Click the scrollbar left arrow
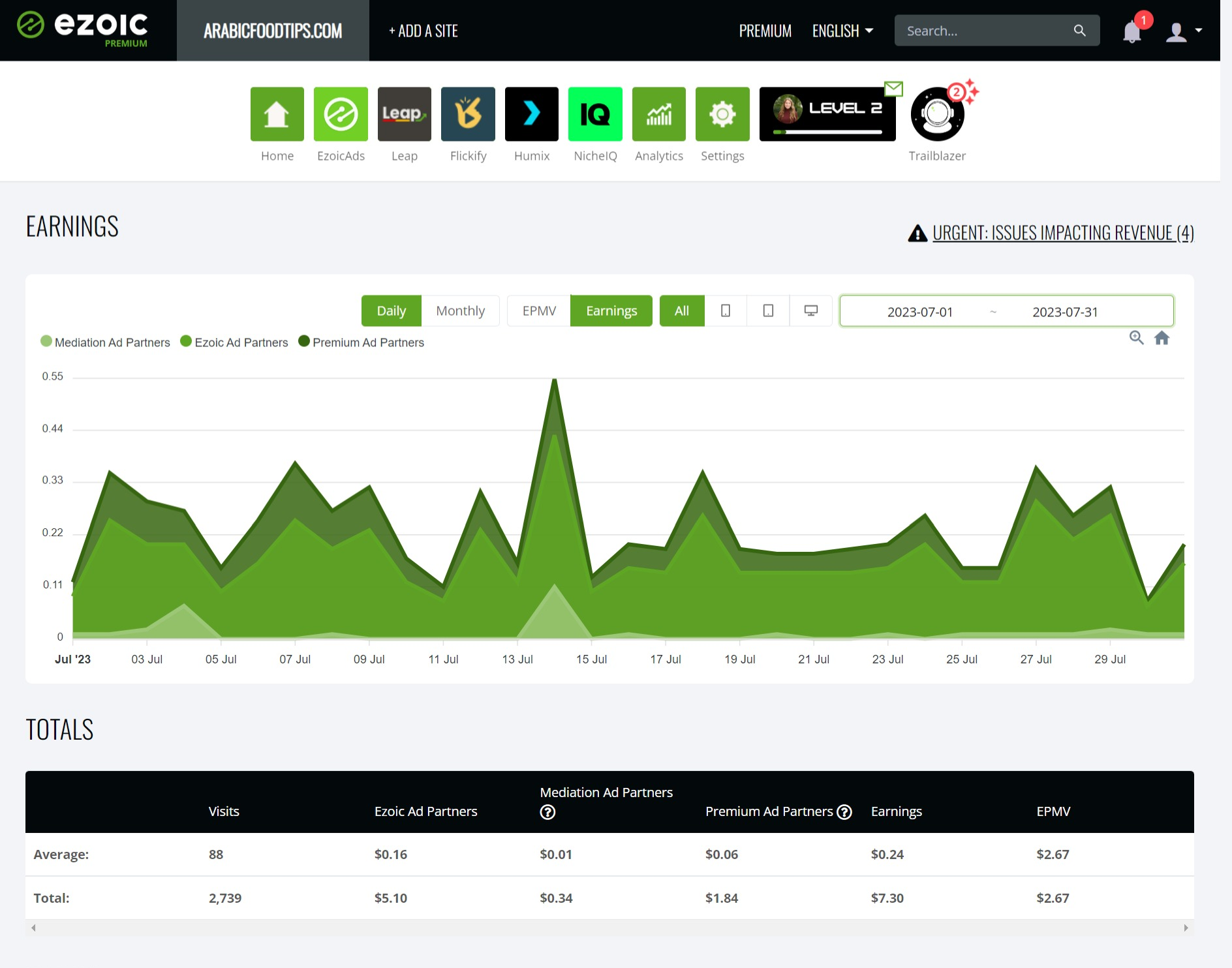1232x968 pixels. (x=33, y=928)
